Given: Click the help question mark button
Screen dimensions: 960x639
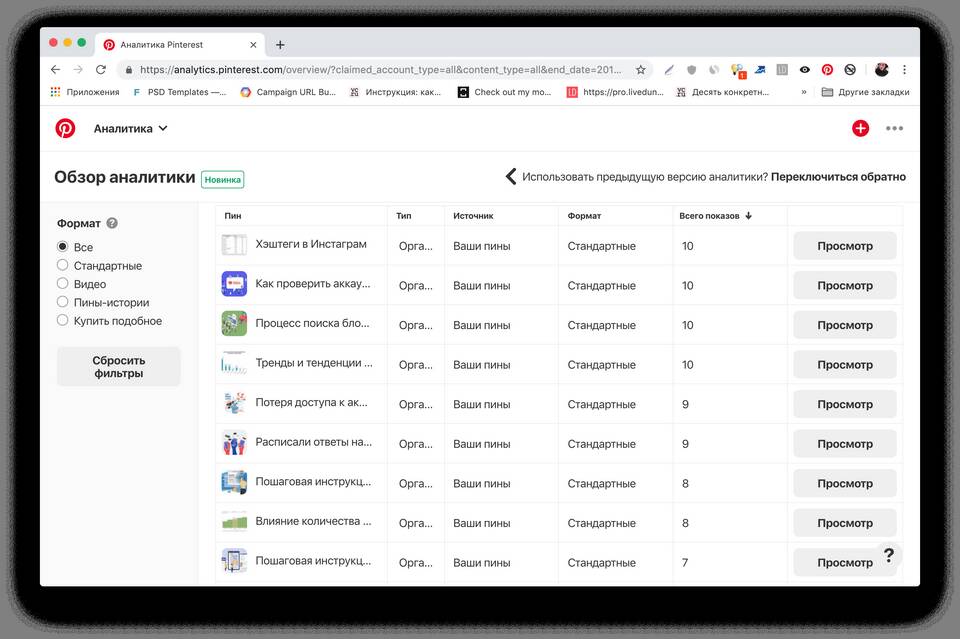Looking at the screenshot, I should coord(888,556).
